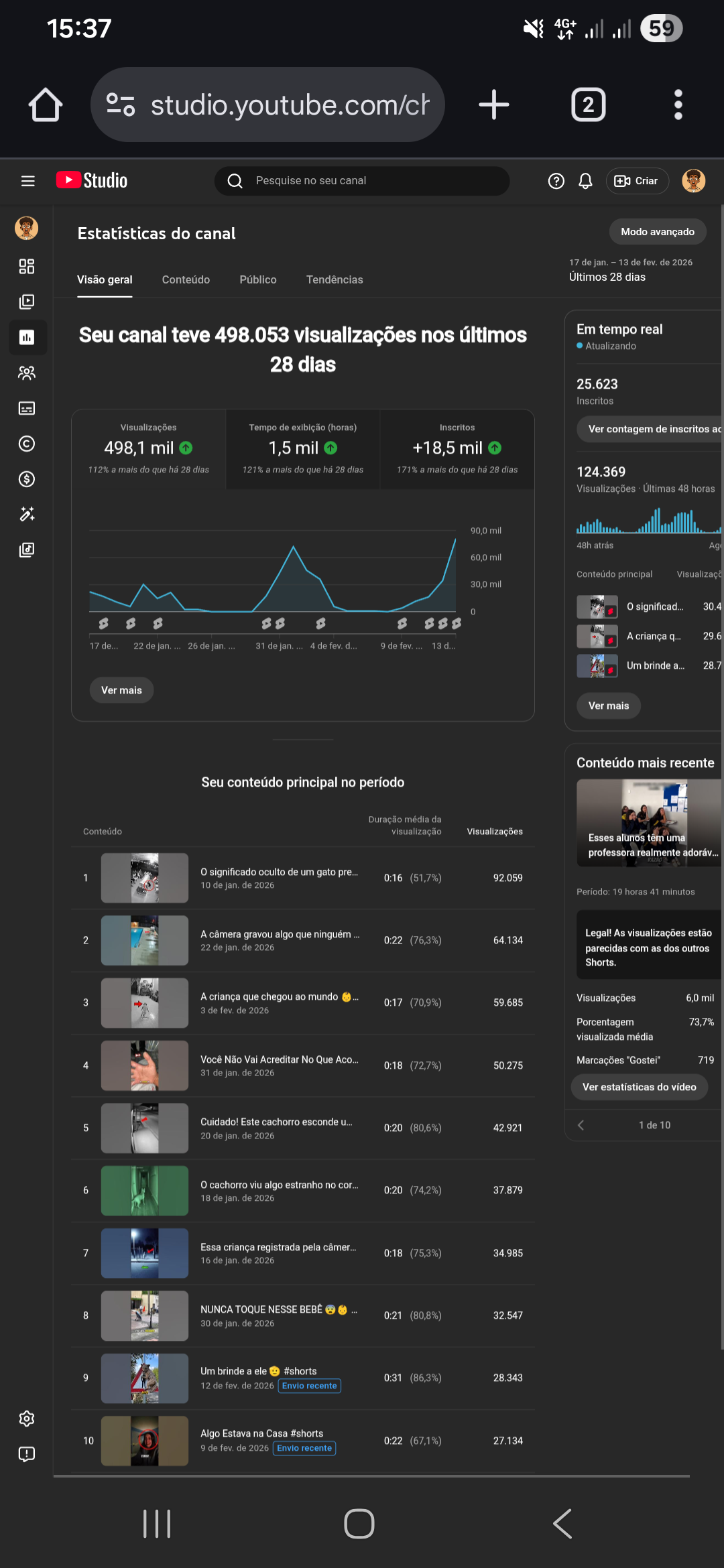
Task: Click the Modo avançado button
Action: [x=658, y=232]
